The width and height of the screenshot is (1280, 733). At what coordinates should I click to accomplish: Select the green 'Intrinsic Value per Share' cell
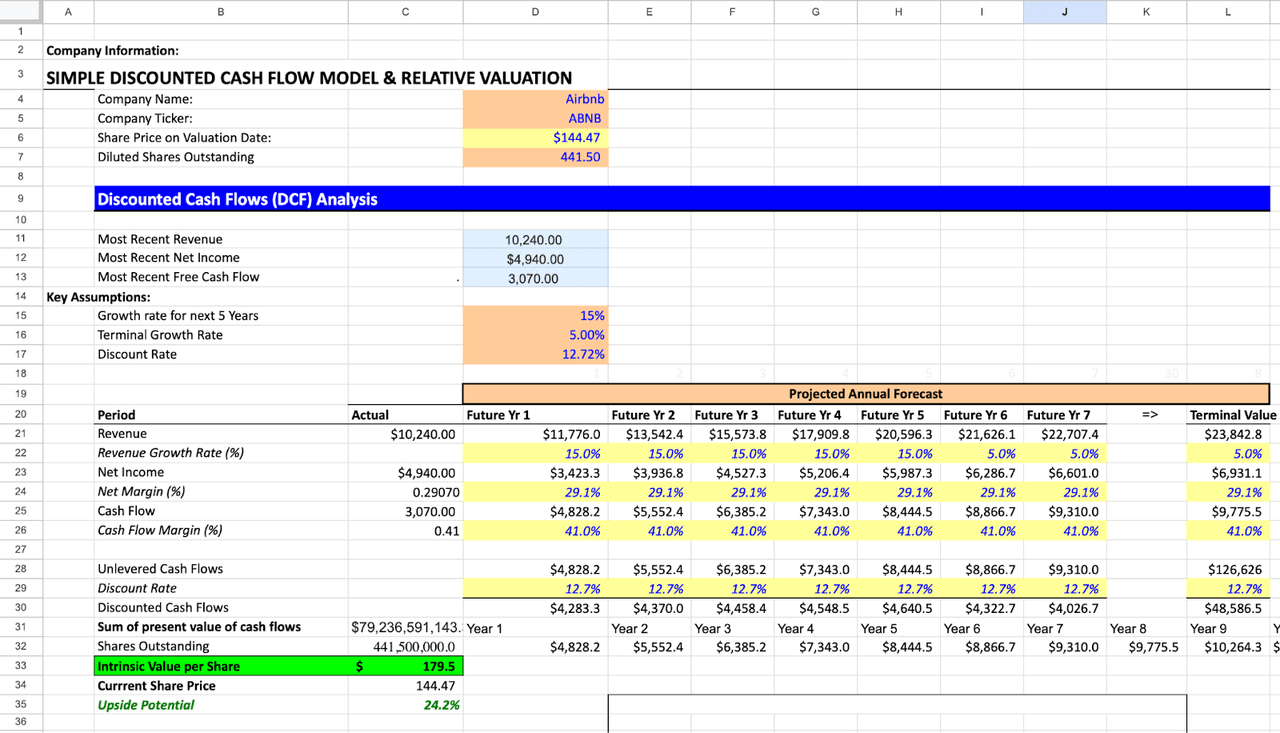221,666
